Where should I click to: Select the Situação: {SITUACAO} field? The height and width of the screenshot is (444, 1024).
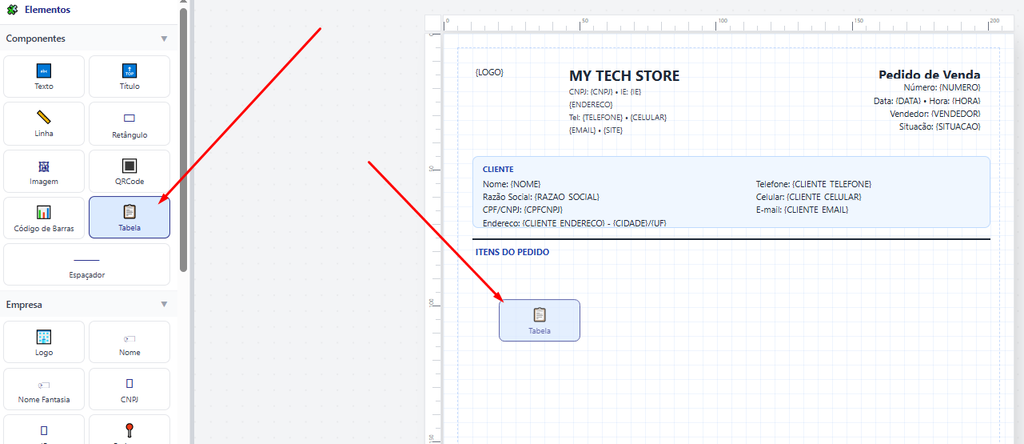click(x=939, y=127)
